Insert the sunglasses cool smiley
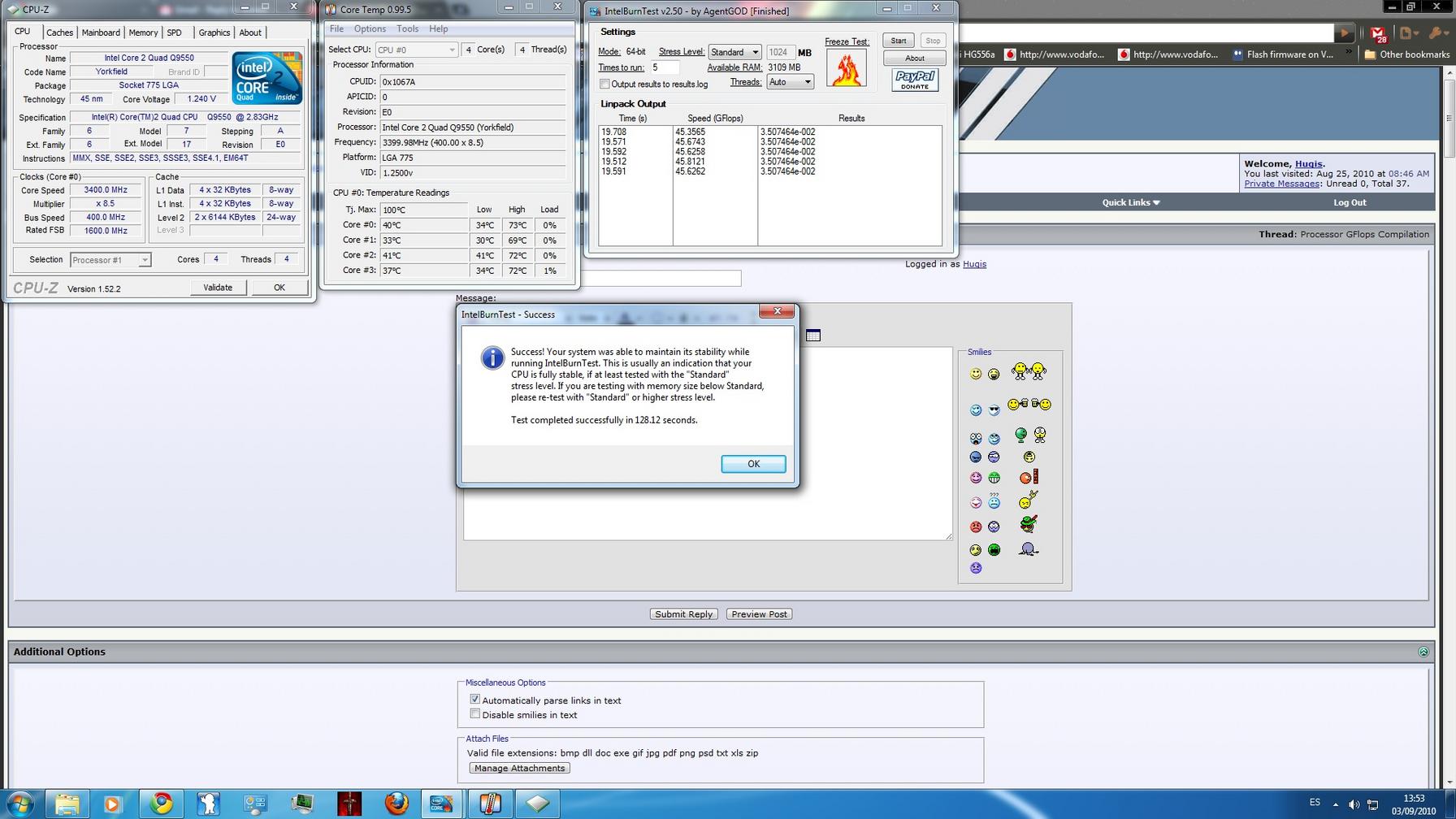 [x=994, y=409]
